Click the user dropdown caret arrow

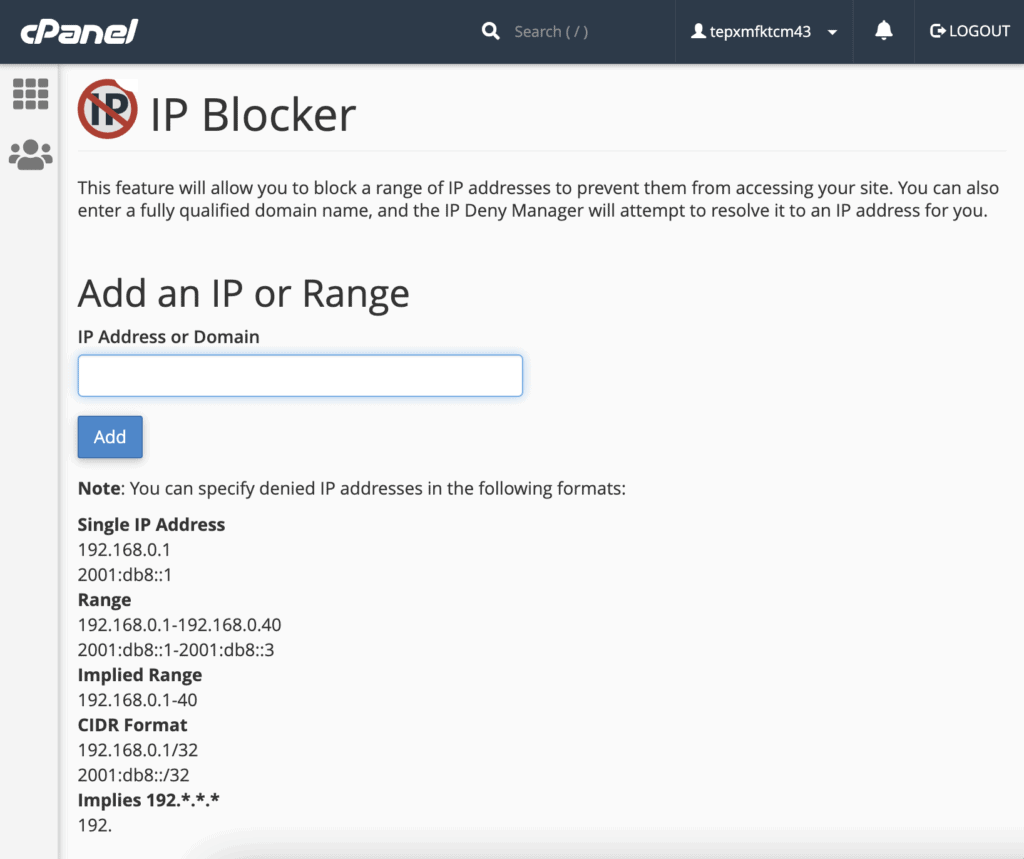(x=832, y=32)
